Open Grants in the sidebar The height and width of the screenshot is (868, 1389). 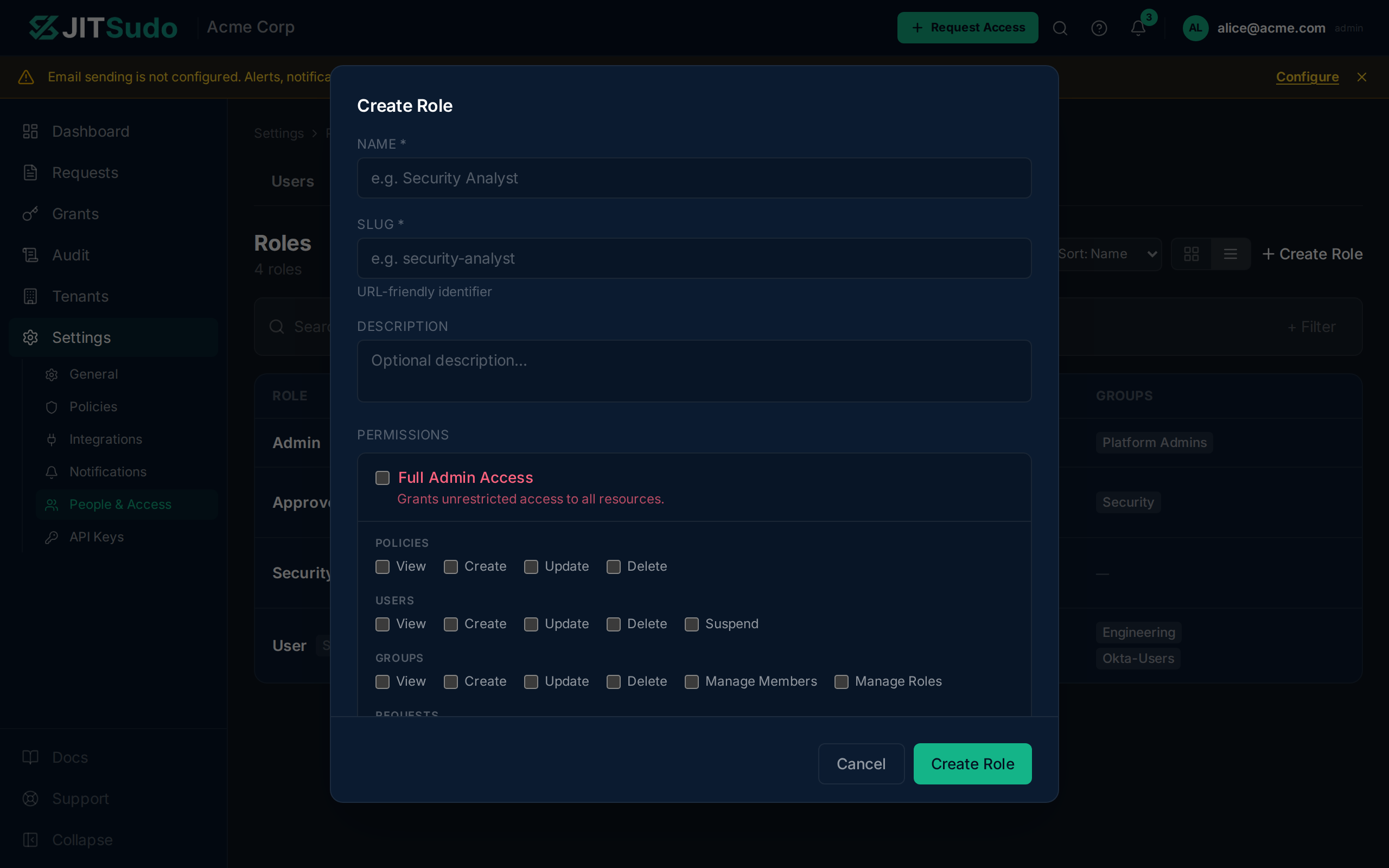[113, 214]
